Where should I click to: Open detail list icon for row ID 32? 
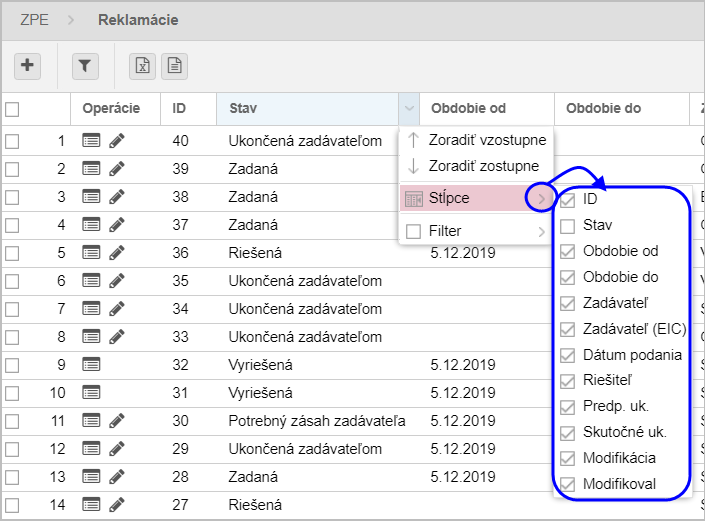coord(92,365)
